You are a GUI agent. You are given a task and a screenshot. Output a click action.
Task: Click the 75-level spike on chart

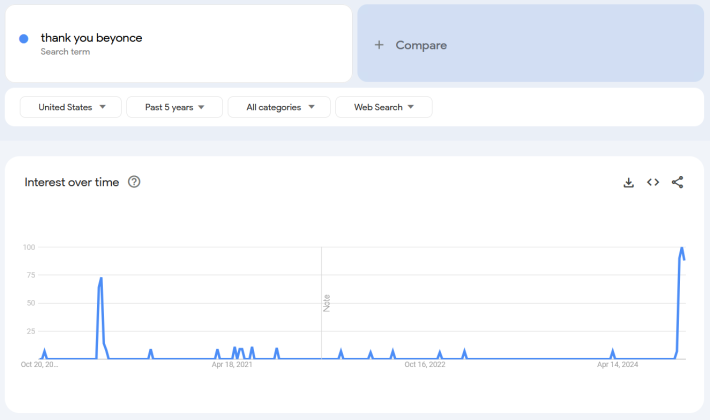pos(101,278)
